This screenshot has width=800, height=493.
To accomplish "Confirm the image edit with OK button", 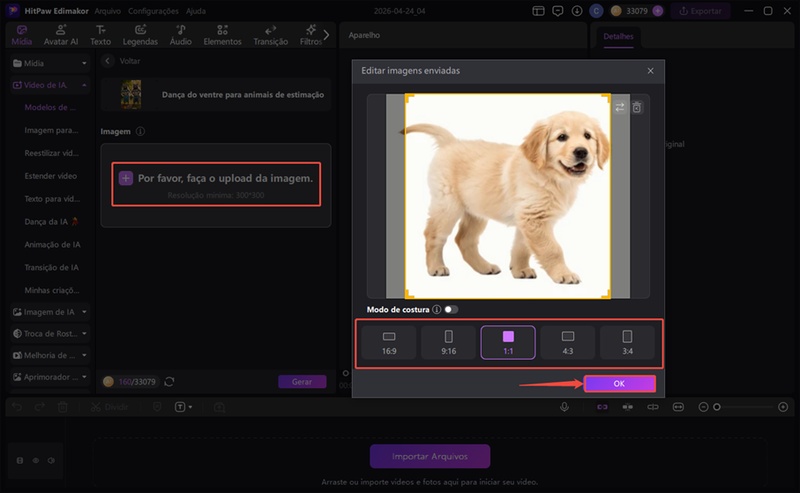I will [619, 383].
